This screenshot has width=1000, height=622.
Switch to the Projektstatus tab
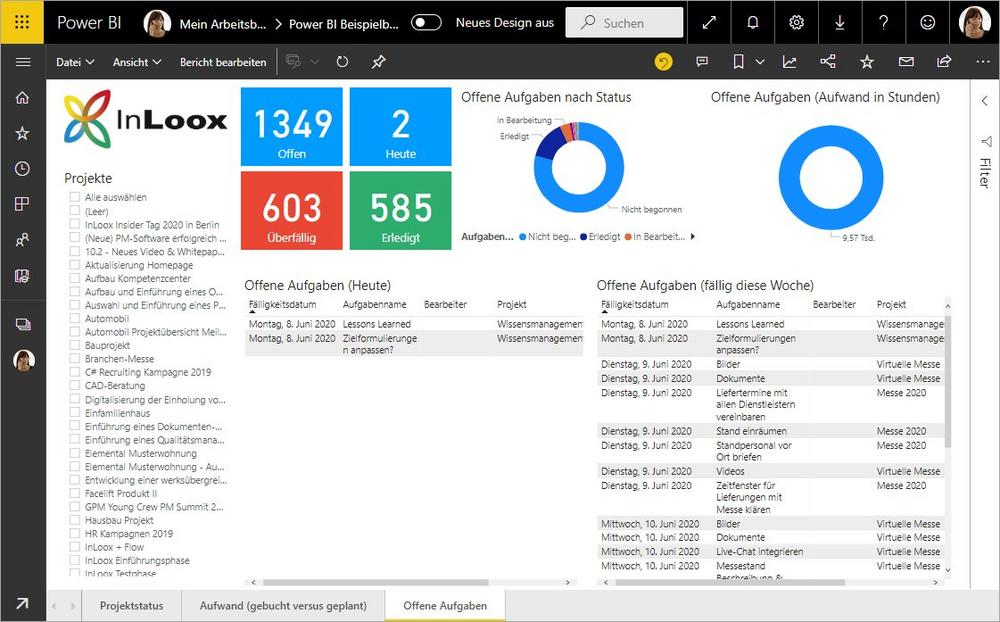coord(131,605)
